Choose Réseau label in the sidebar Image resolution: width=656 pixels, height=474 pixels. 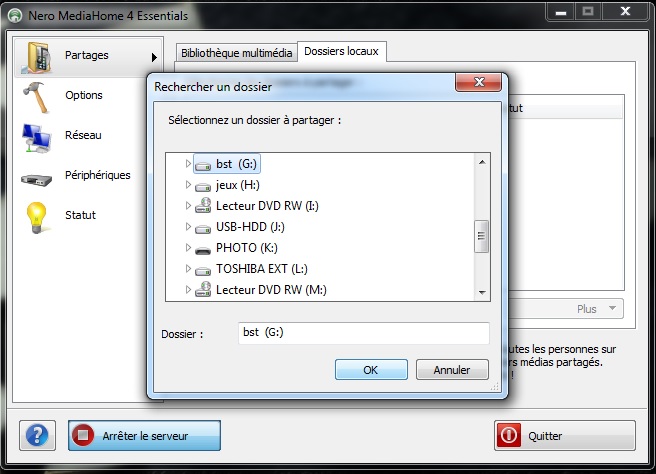[83, 135]
